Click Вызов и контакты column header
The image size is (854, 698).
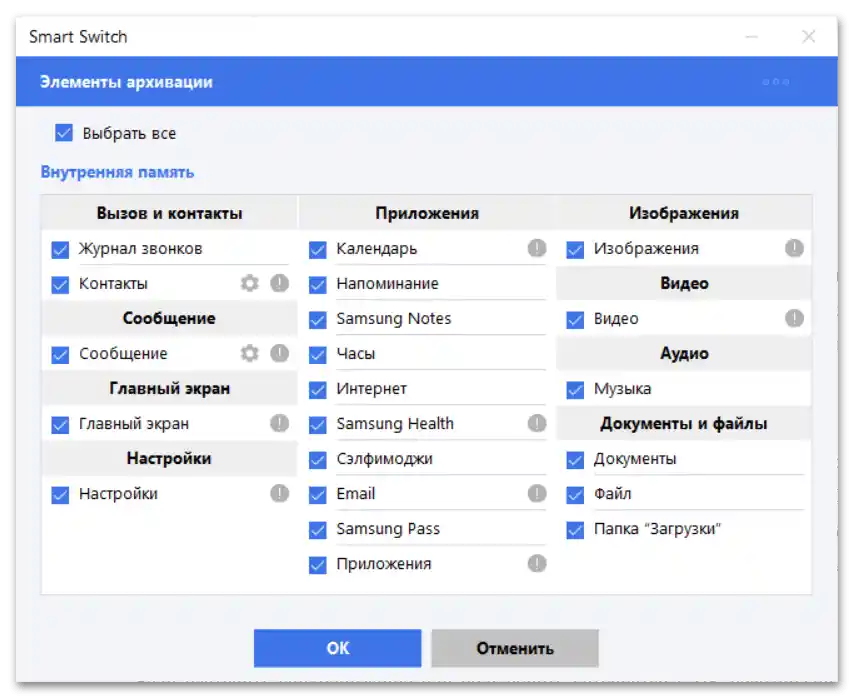pos(169,213)
